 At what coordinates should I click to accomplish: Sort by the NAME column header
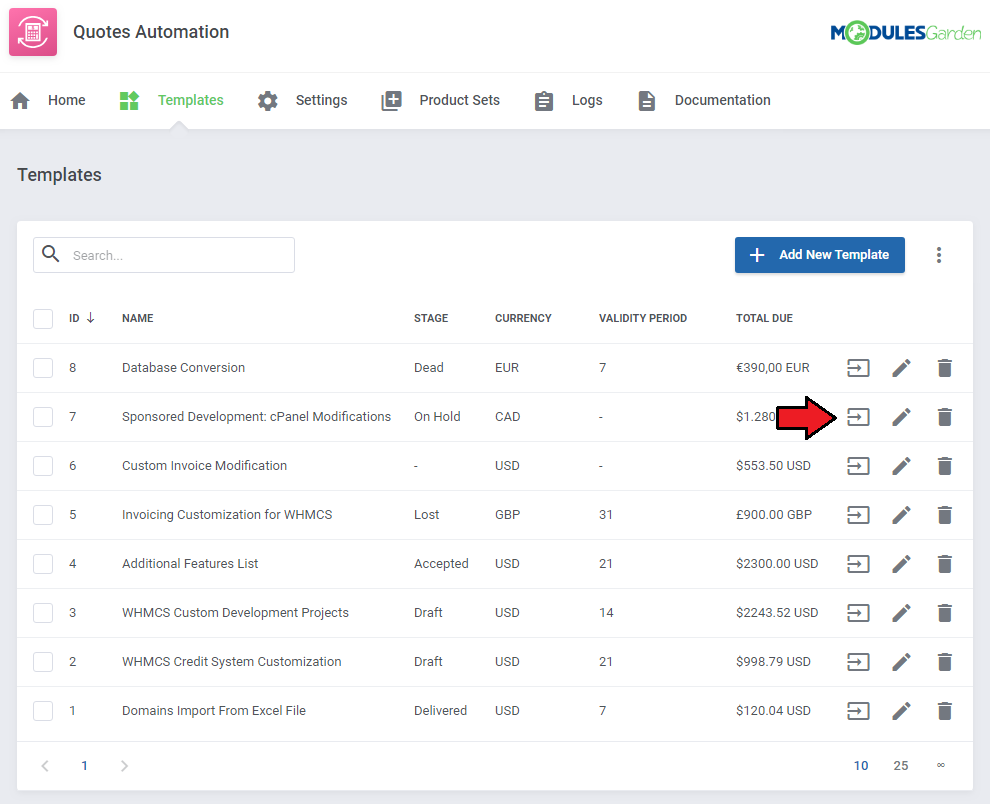tap(138, 318)
